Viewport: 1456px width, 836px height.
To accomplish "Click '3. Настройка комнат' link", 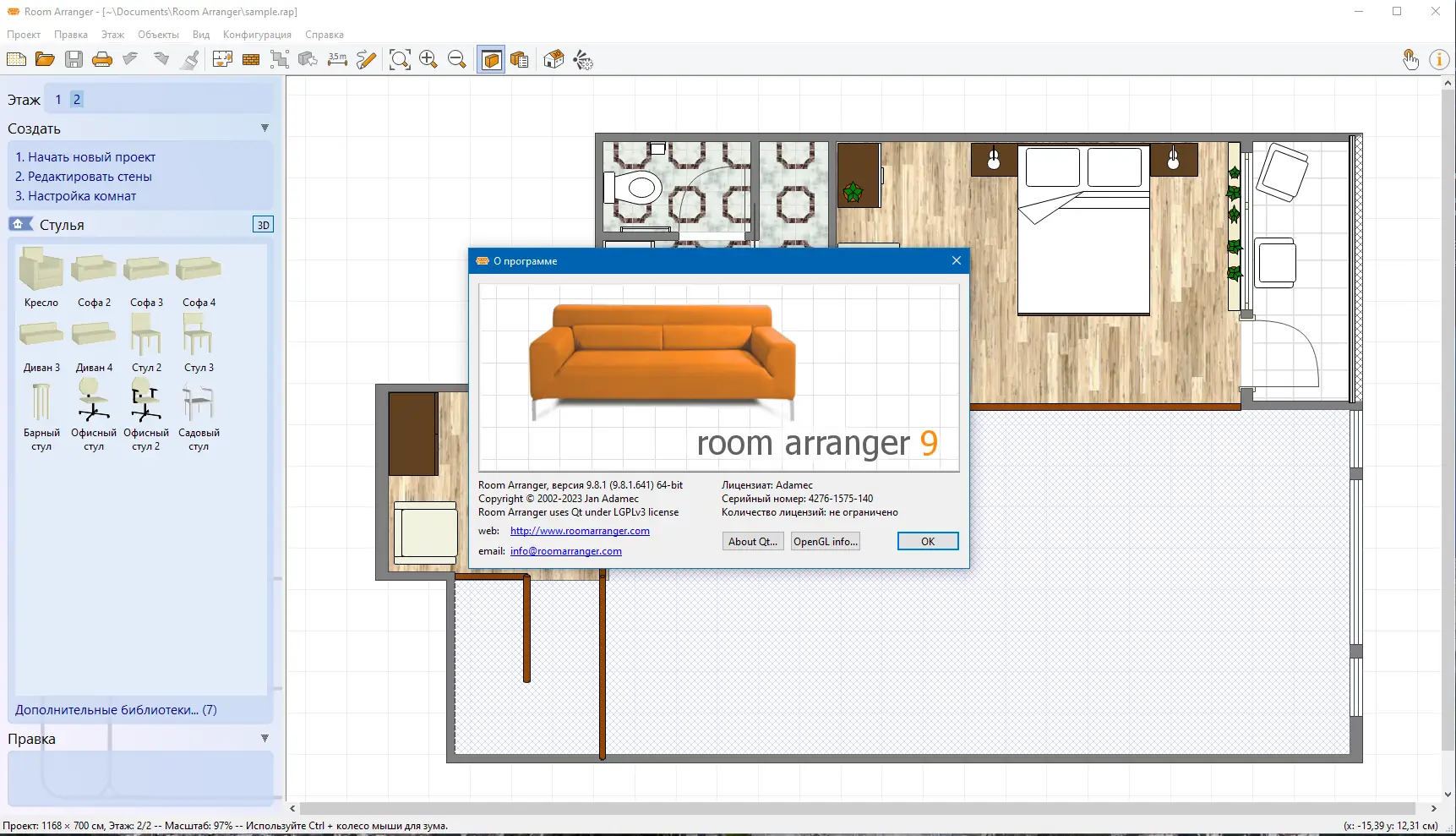I will (x=75, y=196).
